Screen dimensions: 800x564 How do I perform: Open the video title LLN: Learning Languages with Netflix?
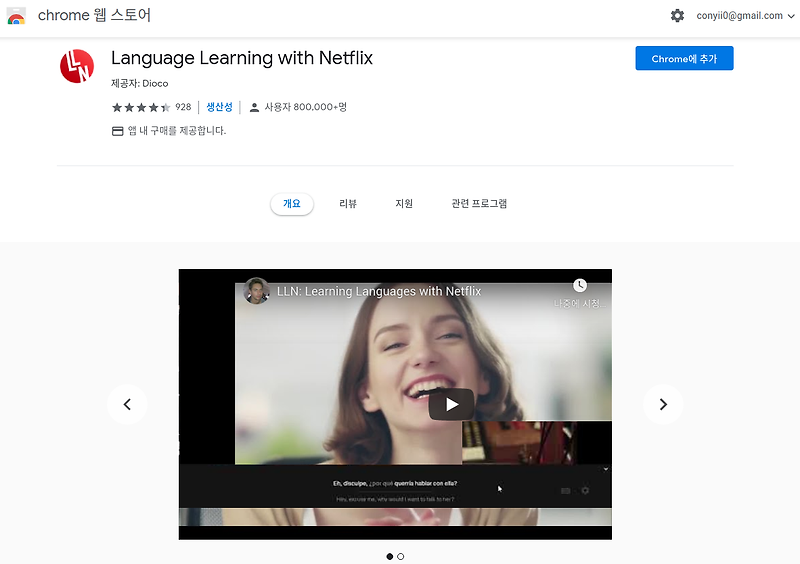(x=379, y=291)
